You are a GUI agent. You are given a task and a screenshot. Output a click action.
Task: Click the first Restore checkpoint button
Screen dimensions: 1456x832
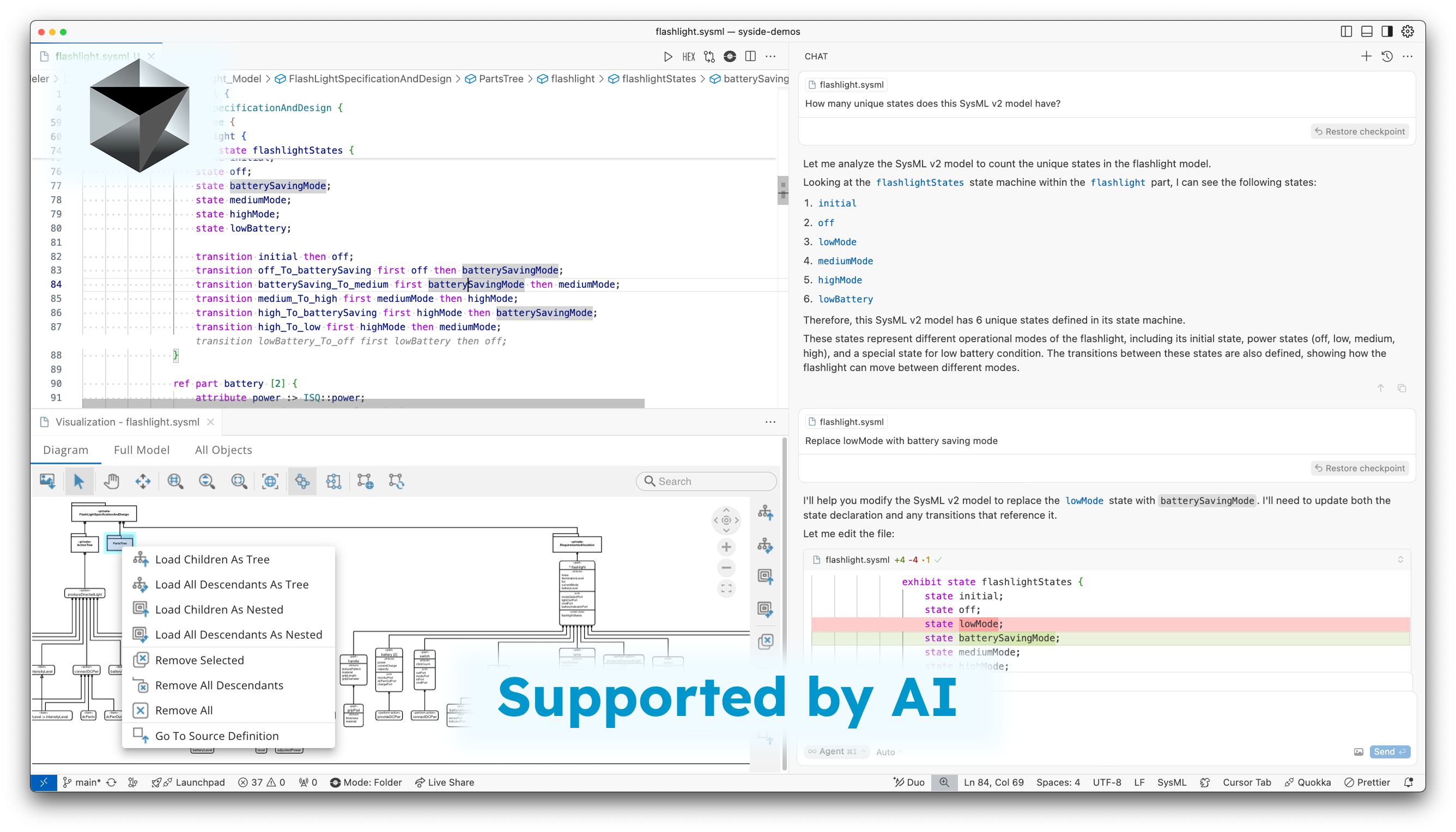coord(1359,131)
